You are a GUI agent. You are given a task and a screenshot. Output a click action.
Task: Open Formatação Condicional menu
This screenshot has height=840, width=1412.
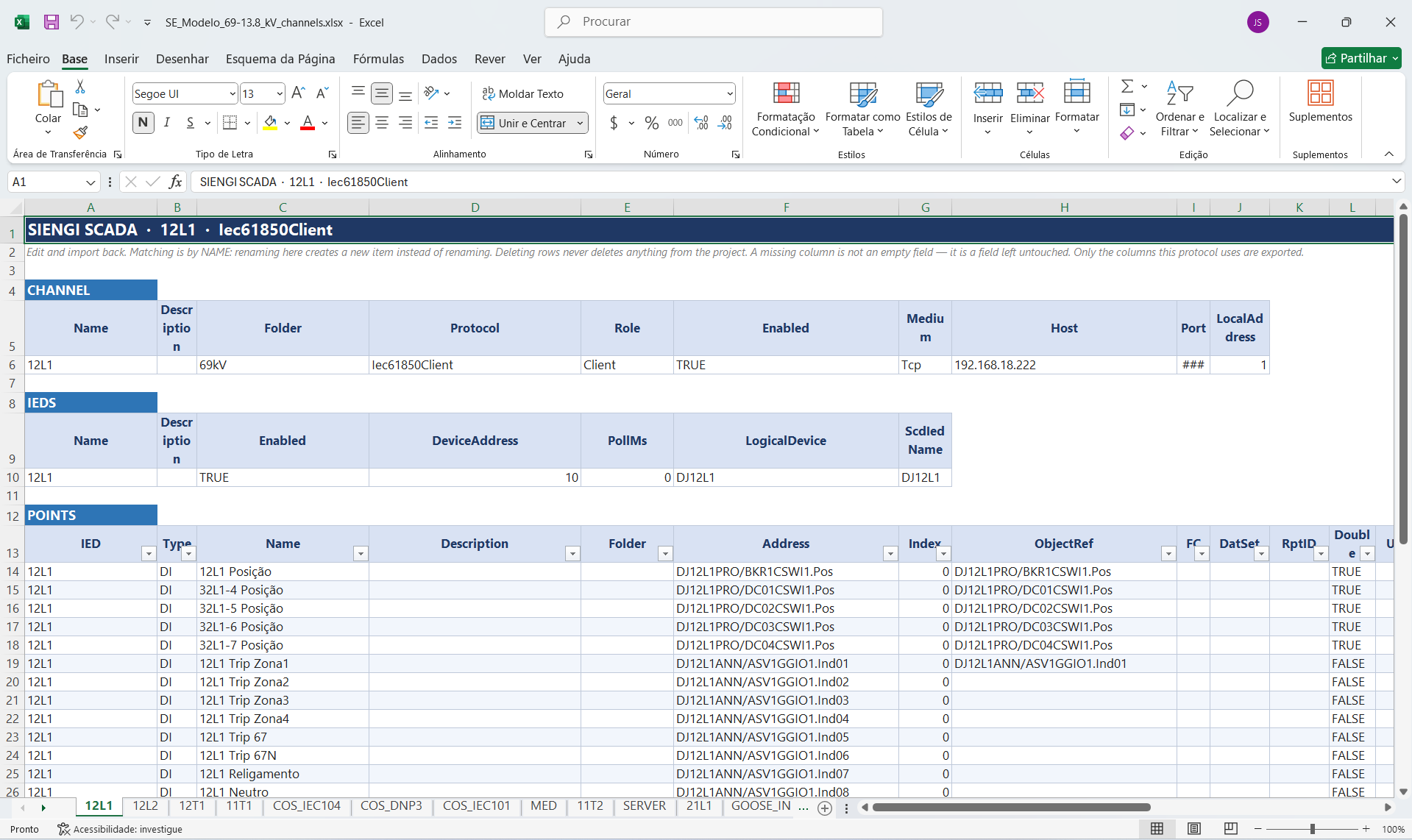click(786, 109)
